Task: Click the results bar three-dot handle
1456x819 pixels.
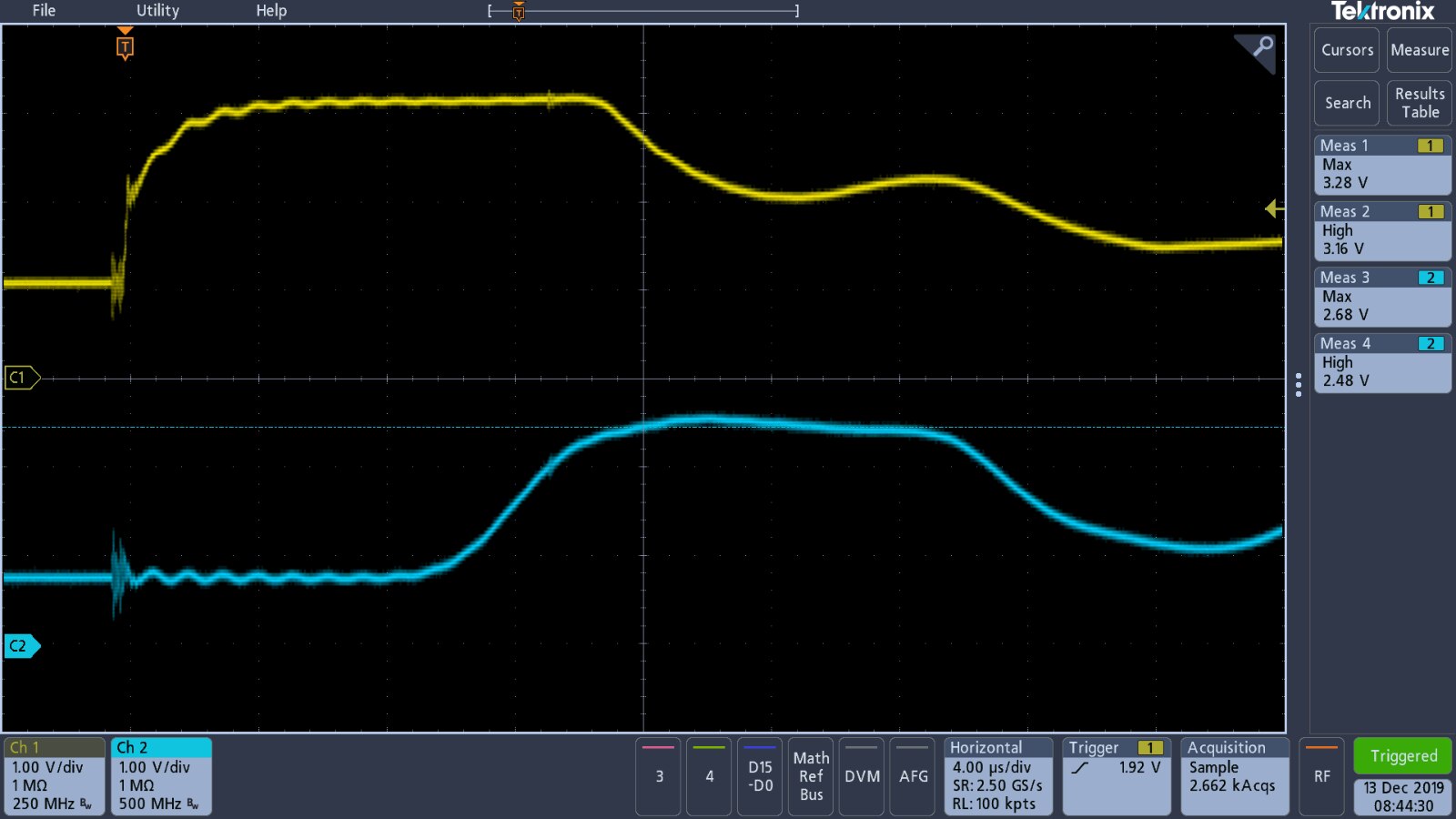Action: [x=1299, y=385]
